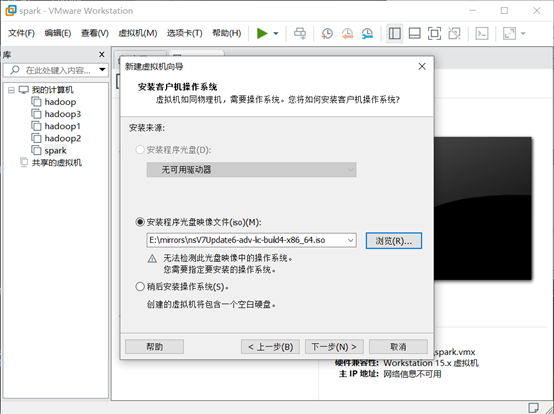
Task: Go back with 上一步(B) button
Action: point(270,347)
